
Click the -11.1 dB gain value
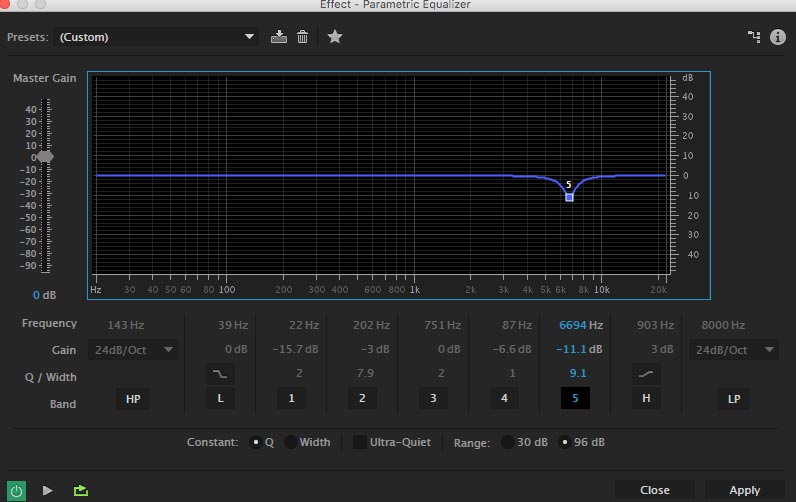click(x=579, y=350)
